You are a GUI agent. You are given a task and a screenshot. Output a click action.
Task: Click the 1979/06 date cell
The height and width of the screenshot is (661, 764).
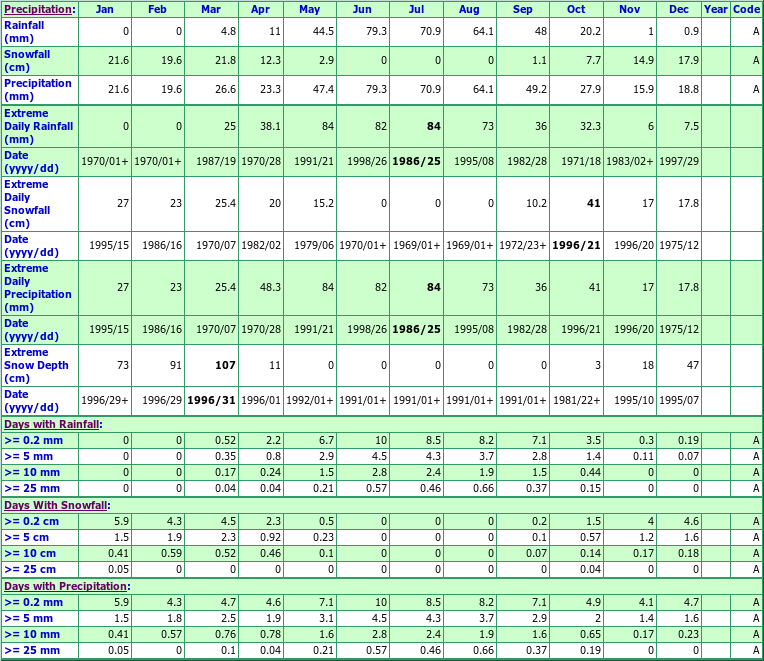(x=314, y=245)
